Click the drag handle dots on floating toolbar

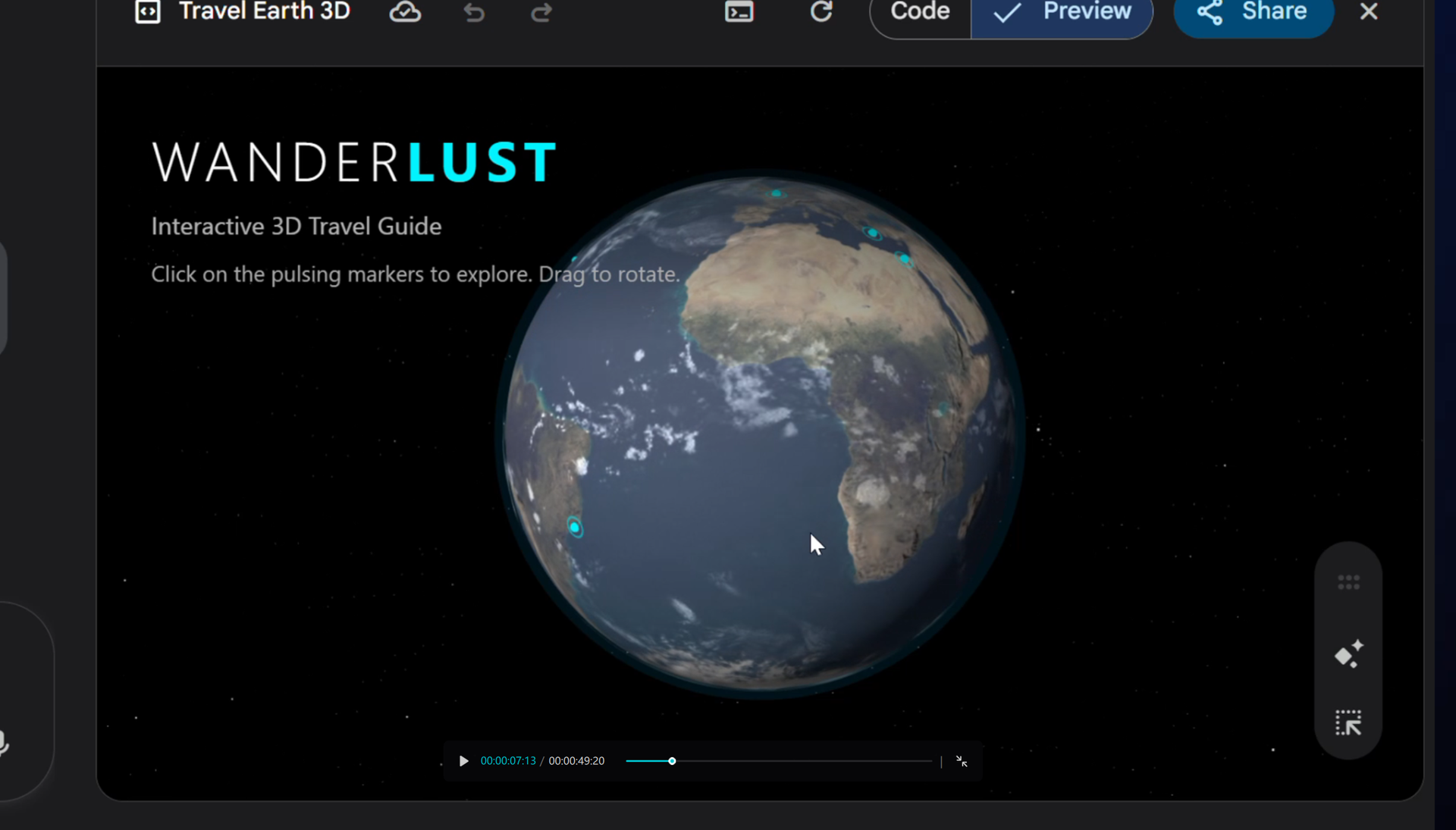tap(1348, 582)
